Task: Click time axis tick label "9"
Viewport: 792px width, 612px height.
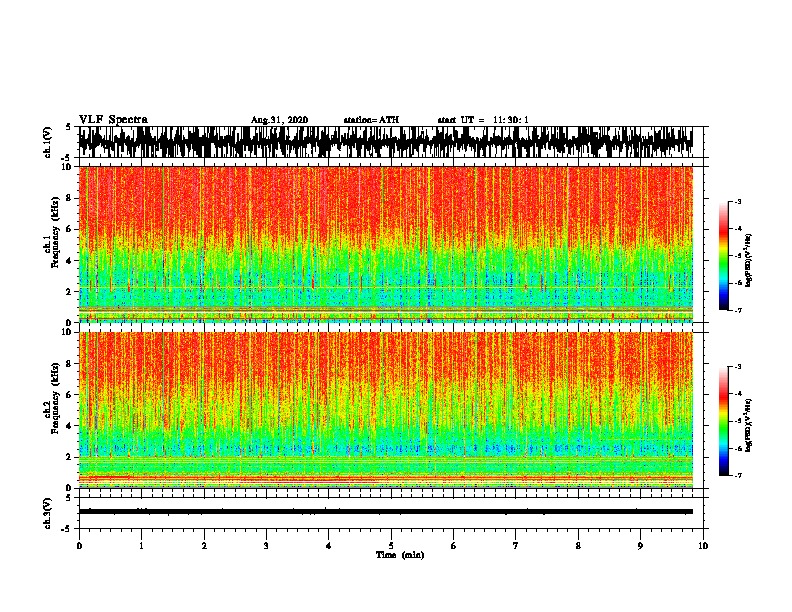Action: [x=640, y=546]
